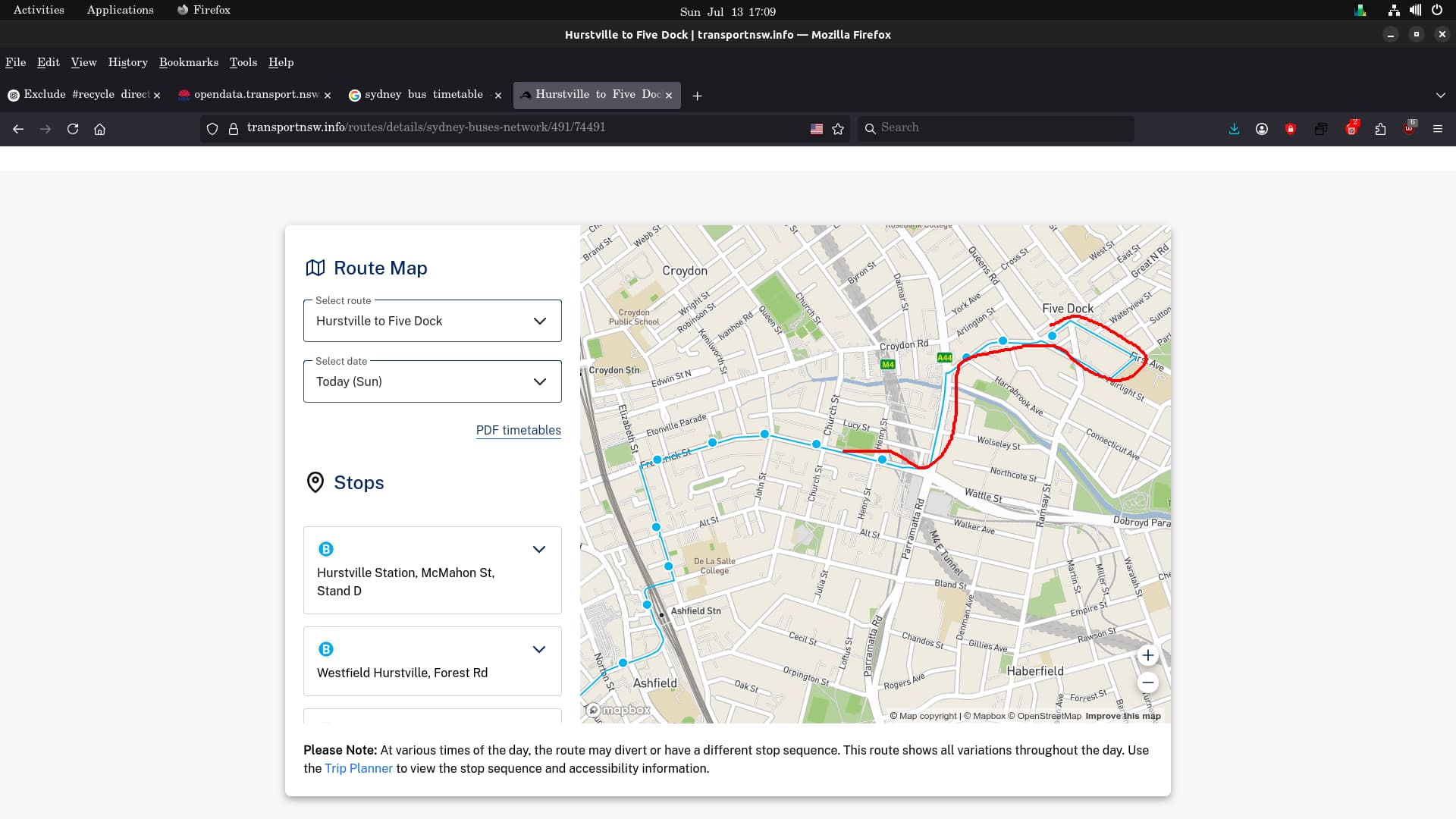Viewport: 1456px width, 819px height.
Task: Click the OpenStreetMap attribution link
Action: pyautogui.click(x=1045, y=716)
